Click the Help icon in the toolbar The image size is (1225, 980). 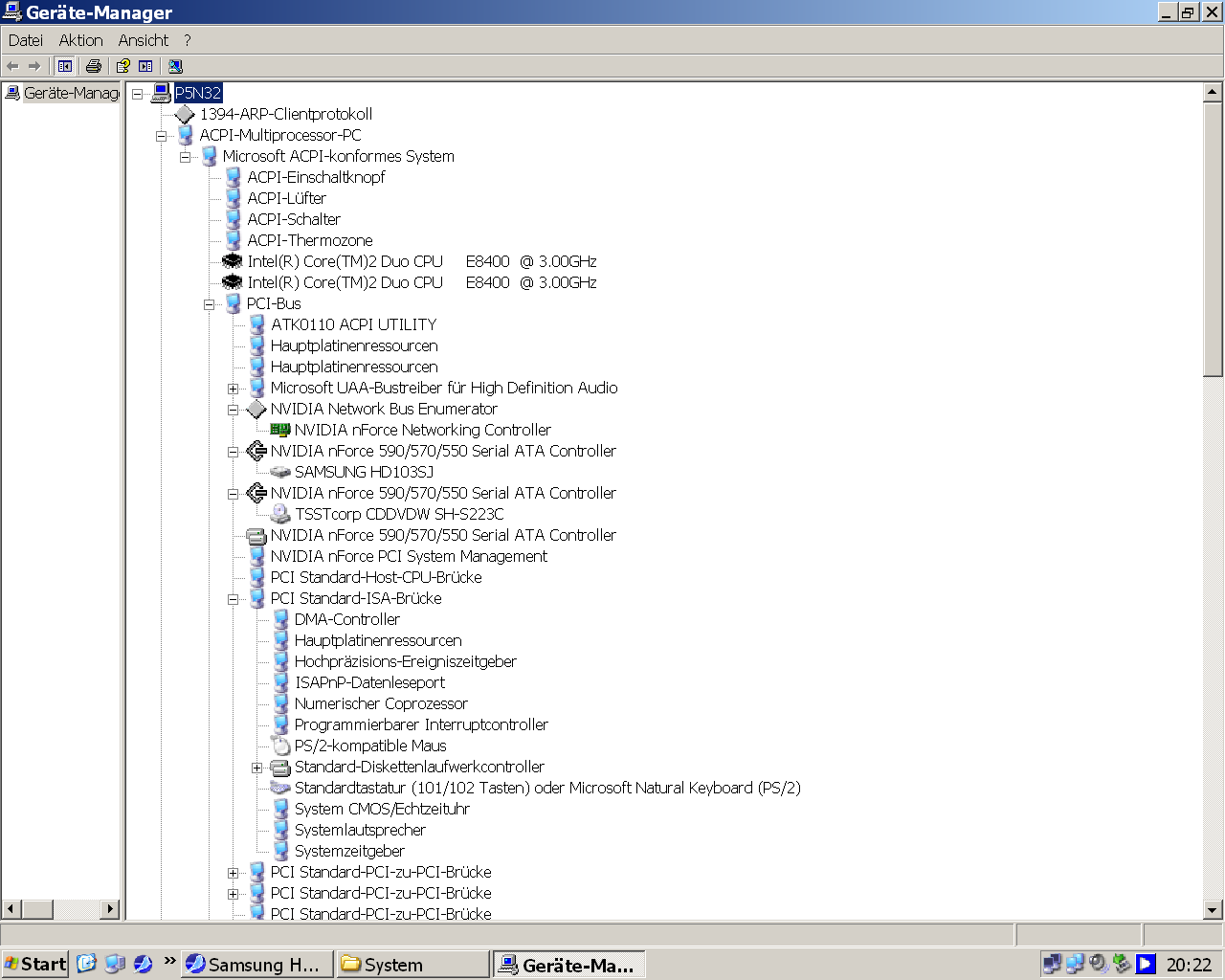click(x=122, y=66)
